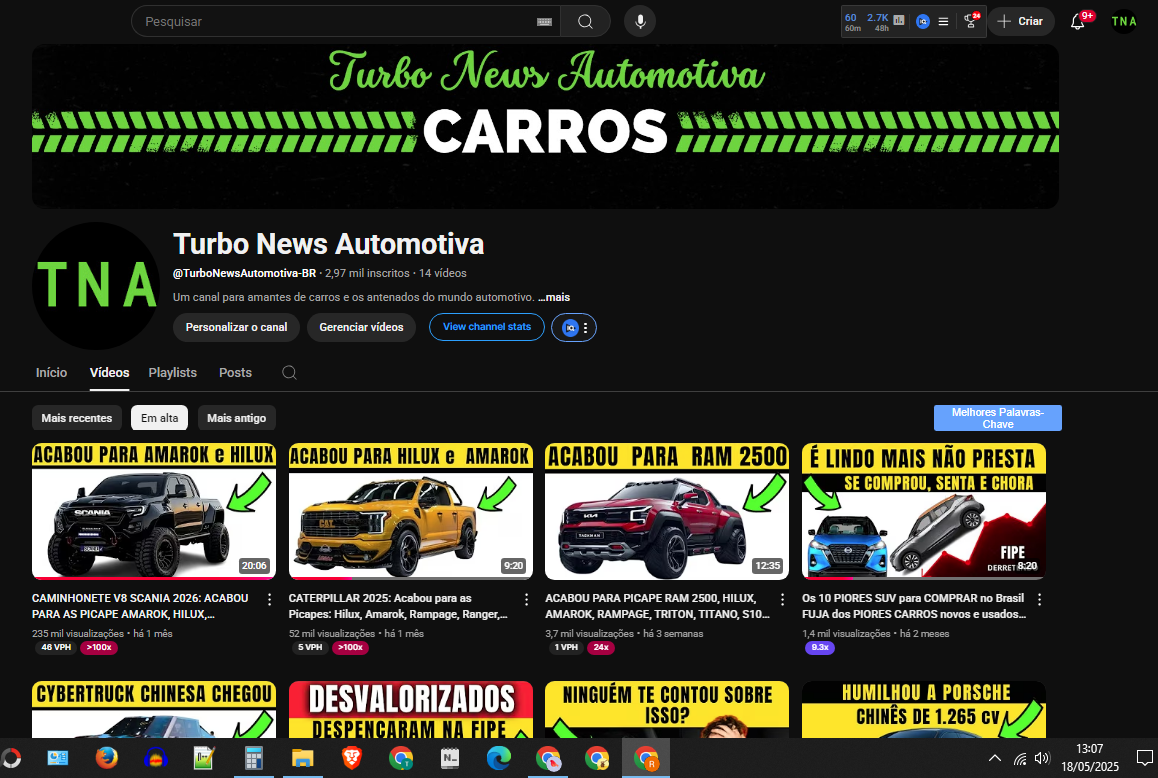Click >100x badge under Scania video

coord(99,647)
